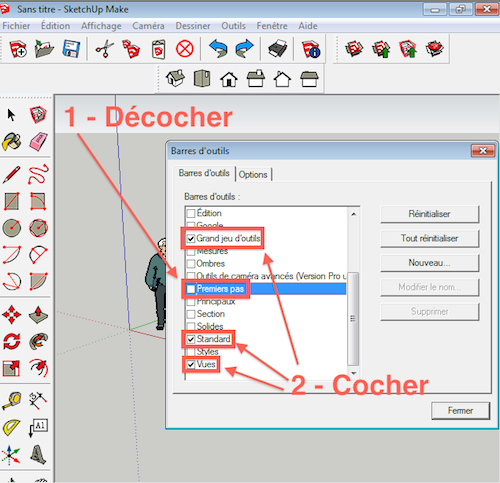Image resolution: width=500 pixels, height=483 pixels.
Task: Select the Pencil line tool
Action: point(11,174)
